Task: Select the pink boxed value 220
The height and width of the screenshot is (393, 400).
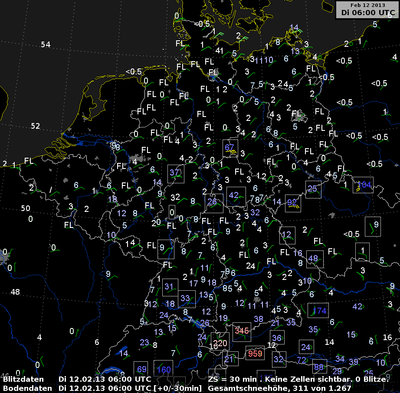Action: (220, 342)
